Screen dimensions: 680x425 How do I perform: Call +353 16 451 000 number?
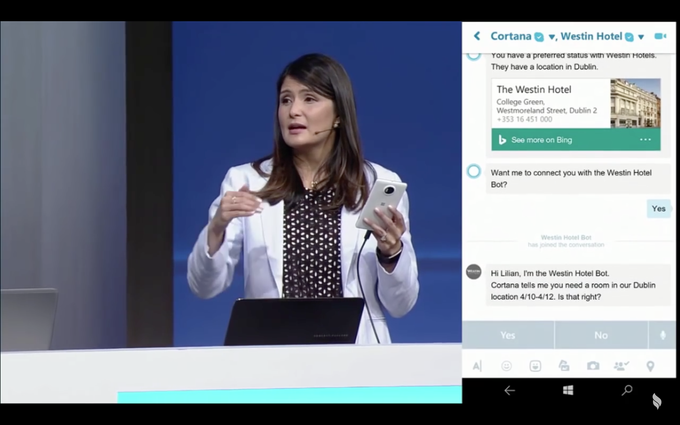524,119
